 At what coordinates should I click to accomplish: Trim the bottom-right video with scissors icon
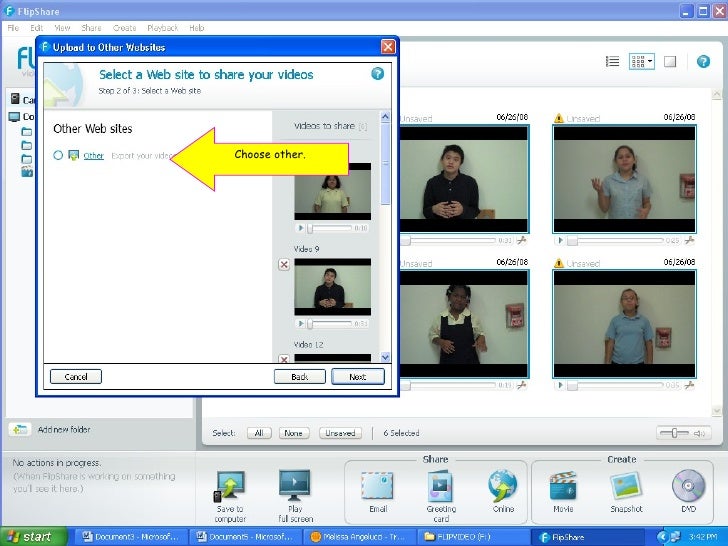click(689, 385)
